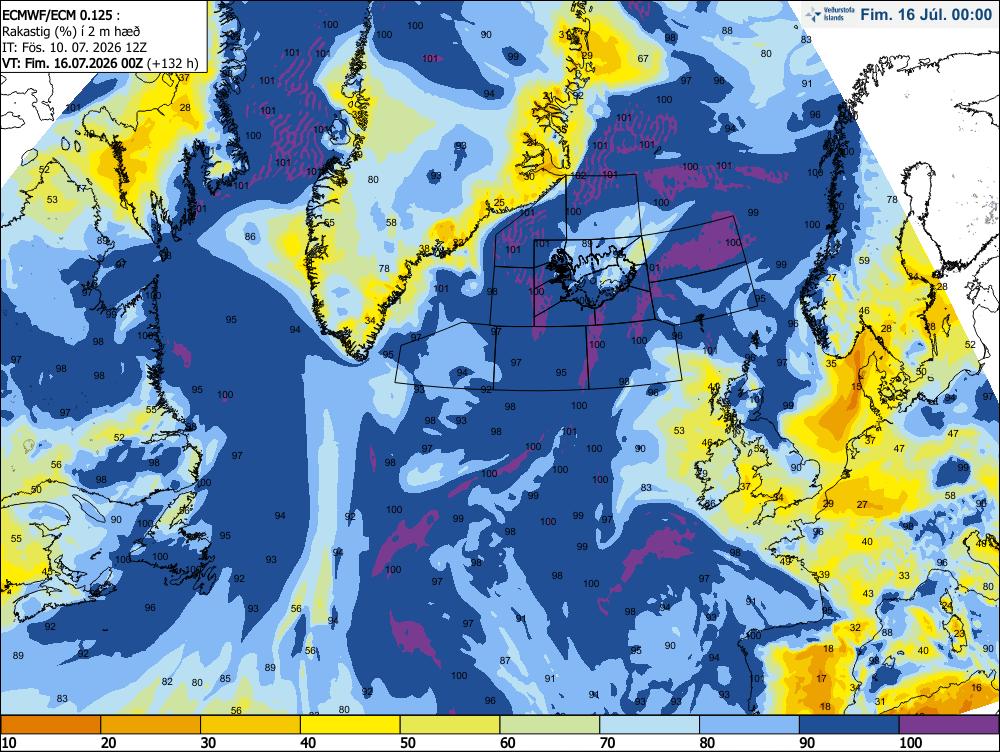1000x752 pixels.
Task: Click the legend tick label '50'
Action: point(408,743)
